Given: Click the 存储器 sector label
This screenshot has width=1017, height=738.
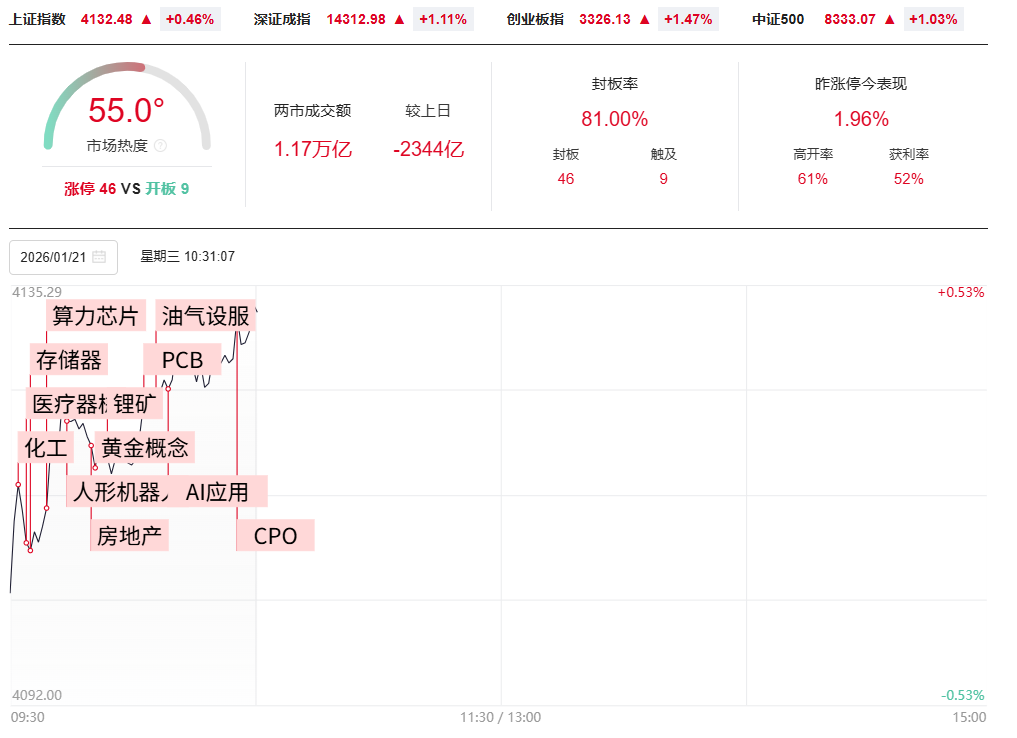Looking at the screenshot, I should coord(69,360).
